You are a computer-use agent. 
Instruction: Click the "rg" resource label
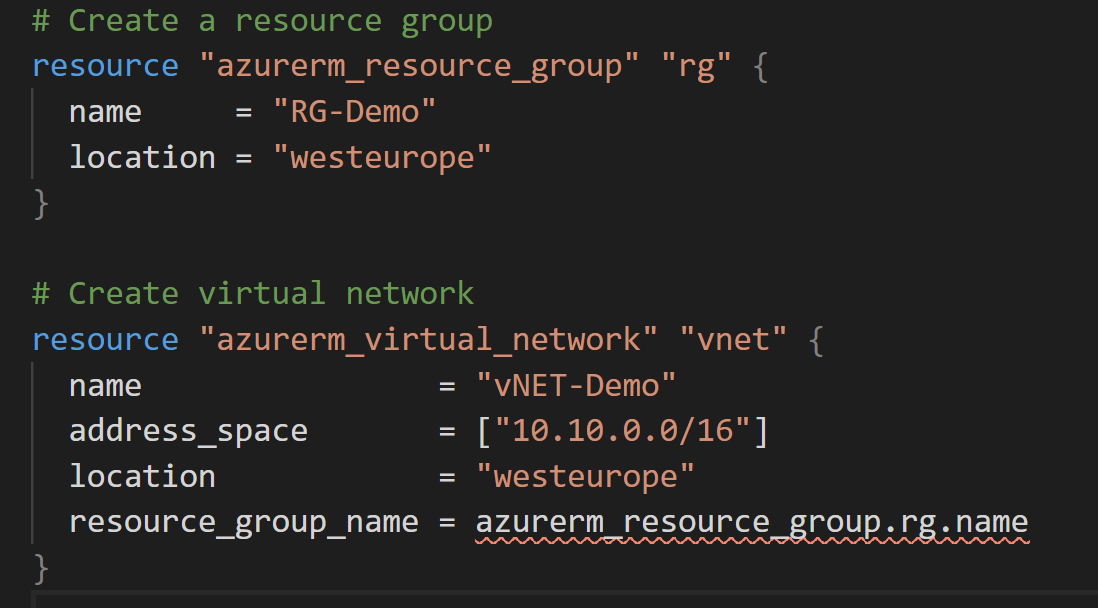(696, 67)
